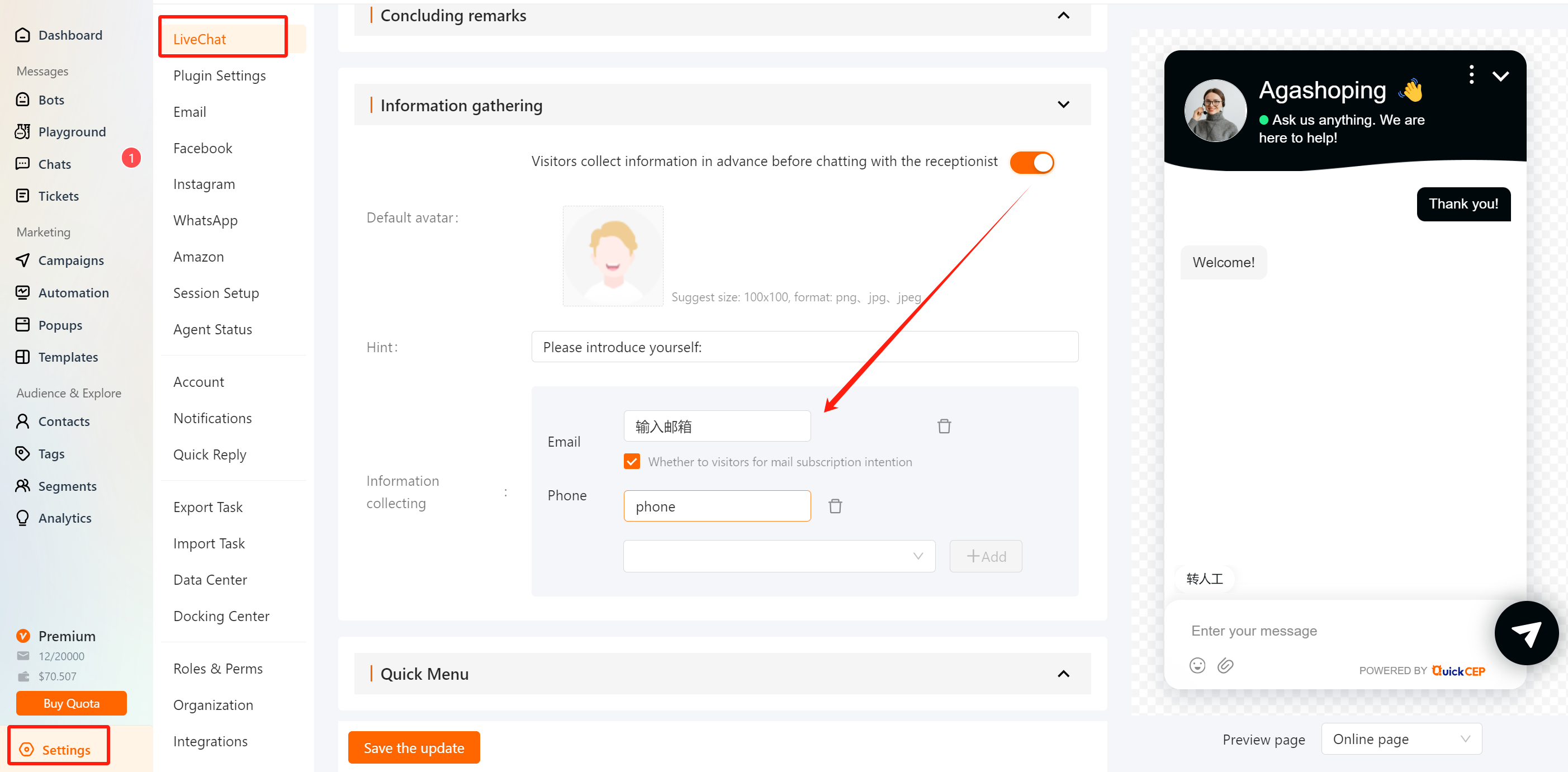Expand the Quick Menu section
The height and width of the screenshot is (772, 1568).
click(x=1063, y=674)
